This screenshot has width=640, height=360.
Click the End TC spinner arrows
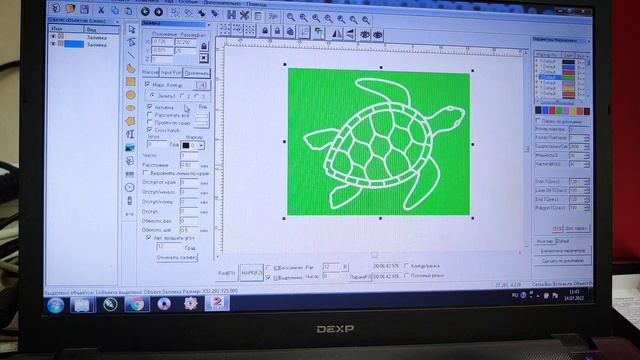[587, 199]
